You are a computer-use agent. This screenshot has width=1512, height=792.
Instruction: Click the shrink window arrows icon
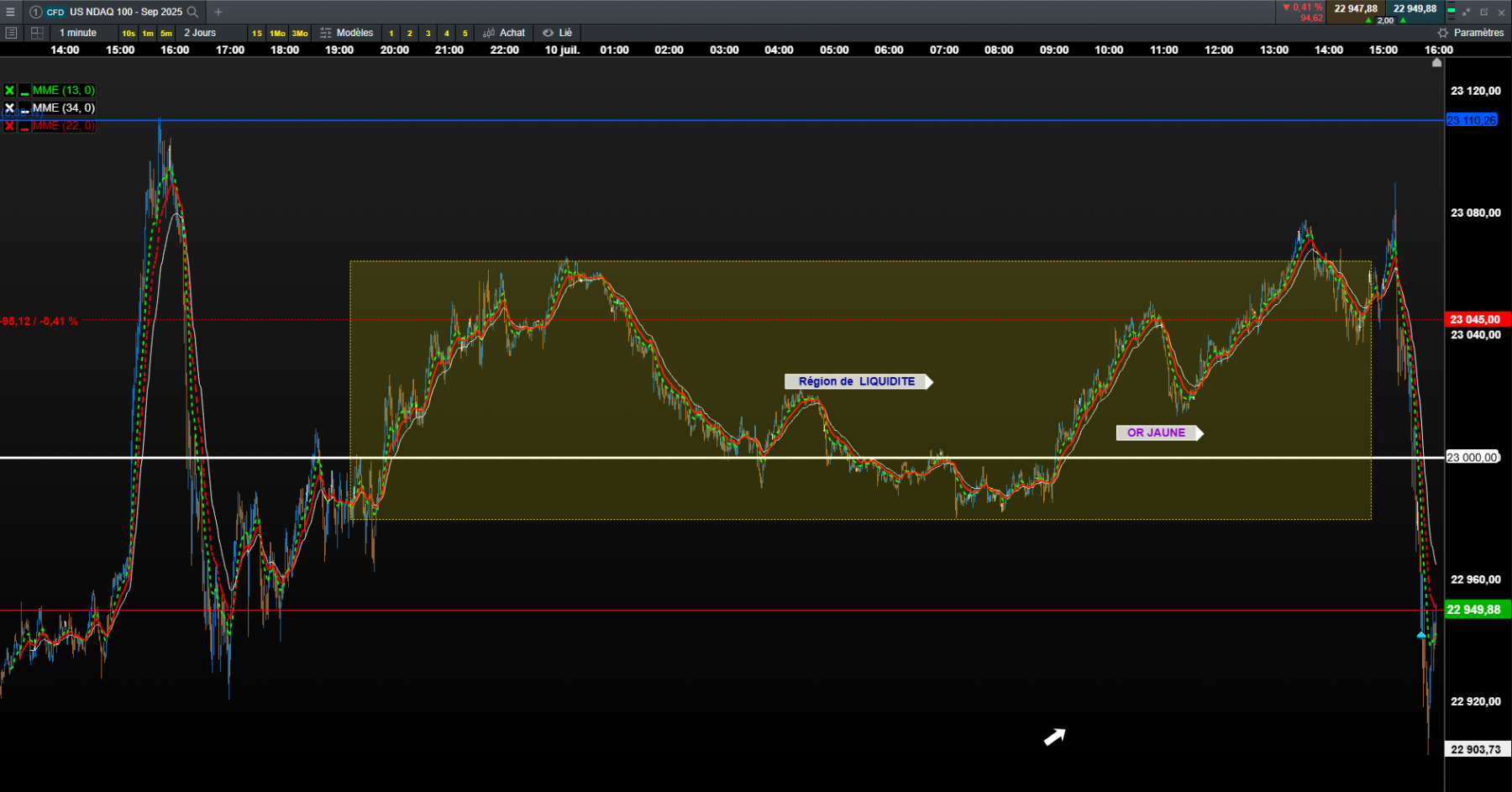1466,12
